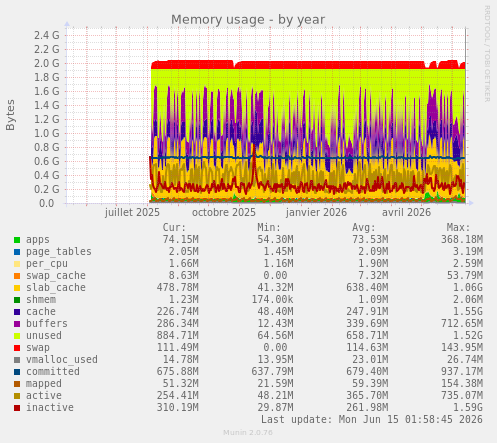Click the pale yellow per_cpu legend swatch
This screenshot has height=443, width=497.
point(17,264)
